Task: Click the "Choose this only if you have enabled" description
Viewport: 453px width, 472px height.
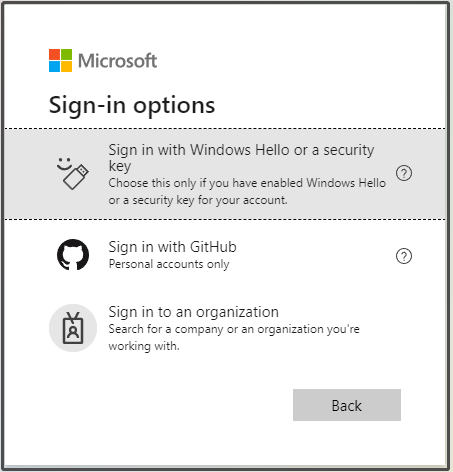Action: 247,183
